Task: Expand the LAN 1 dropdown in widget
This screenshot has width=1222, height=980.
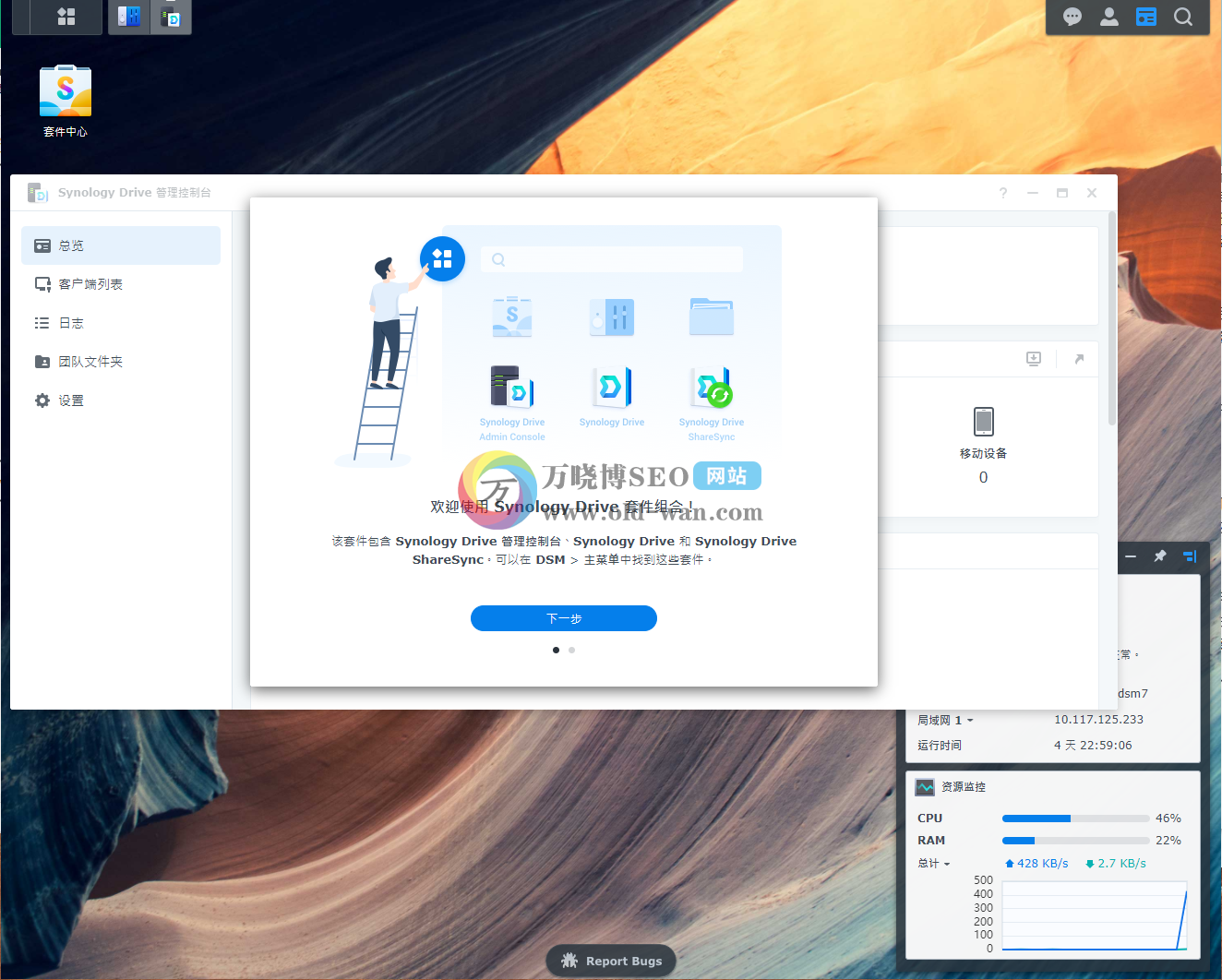Action: coord(945,720)
